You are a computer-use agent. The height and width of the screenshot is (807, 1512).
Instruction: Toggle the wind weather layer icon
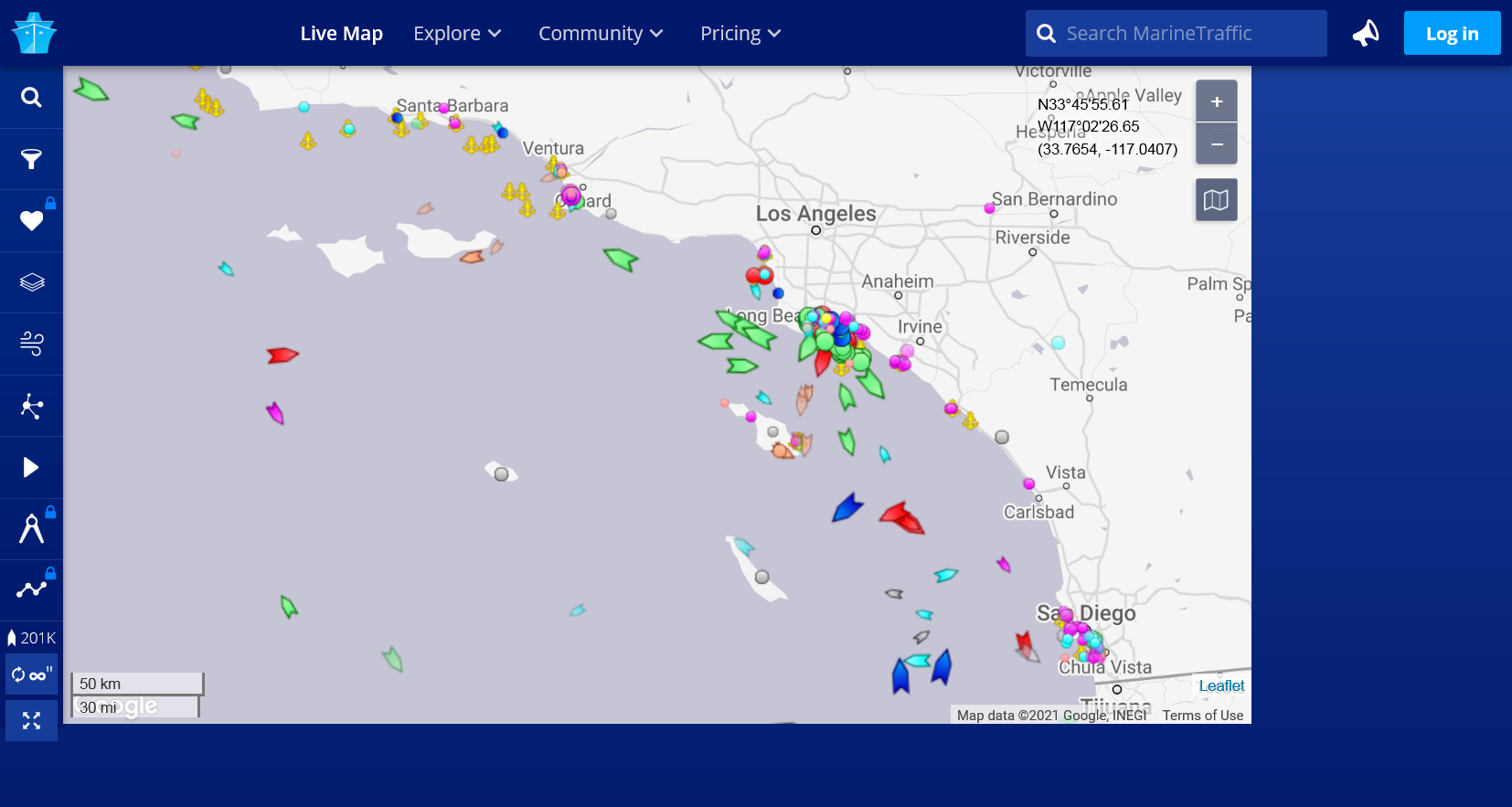(31, 344)
